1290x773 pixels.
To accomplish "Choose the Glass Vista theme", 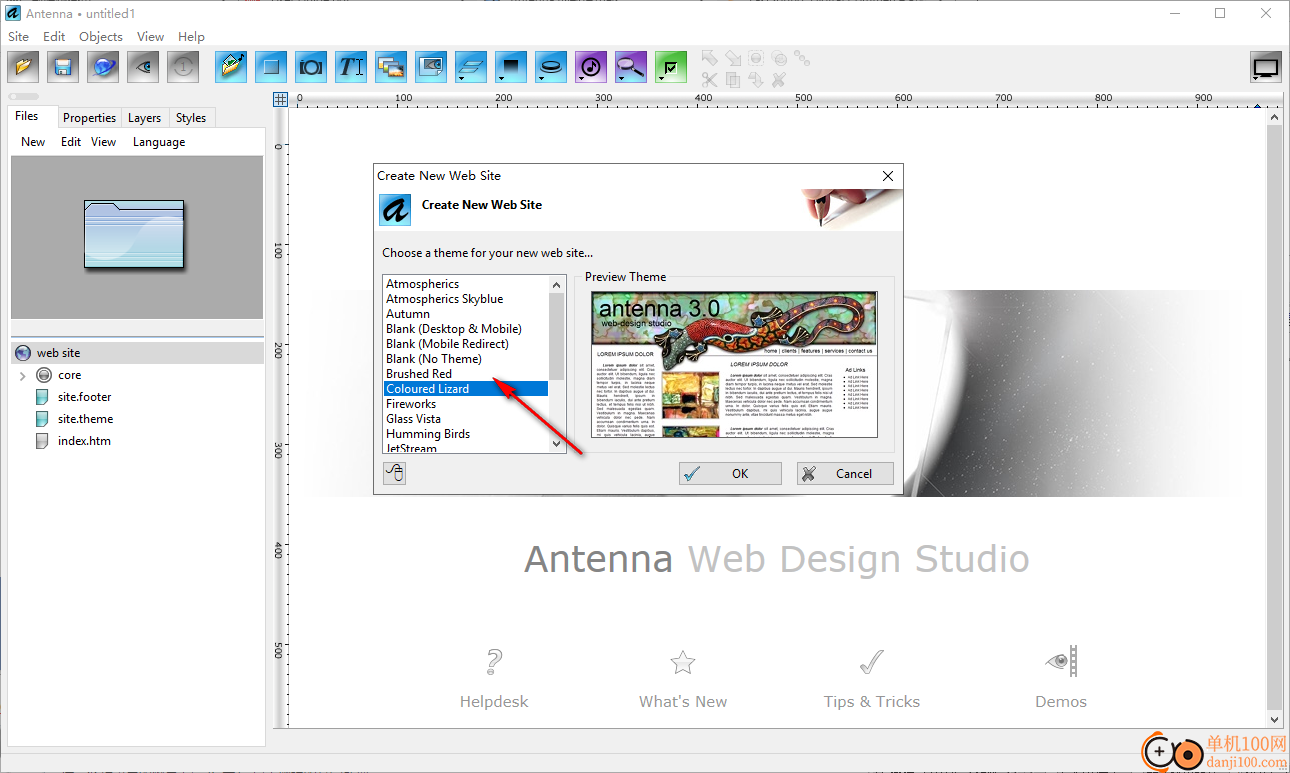I will tap(466, 419).
